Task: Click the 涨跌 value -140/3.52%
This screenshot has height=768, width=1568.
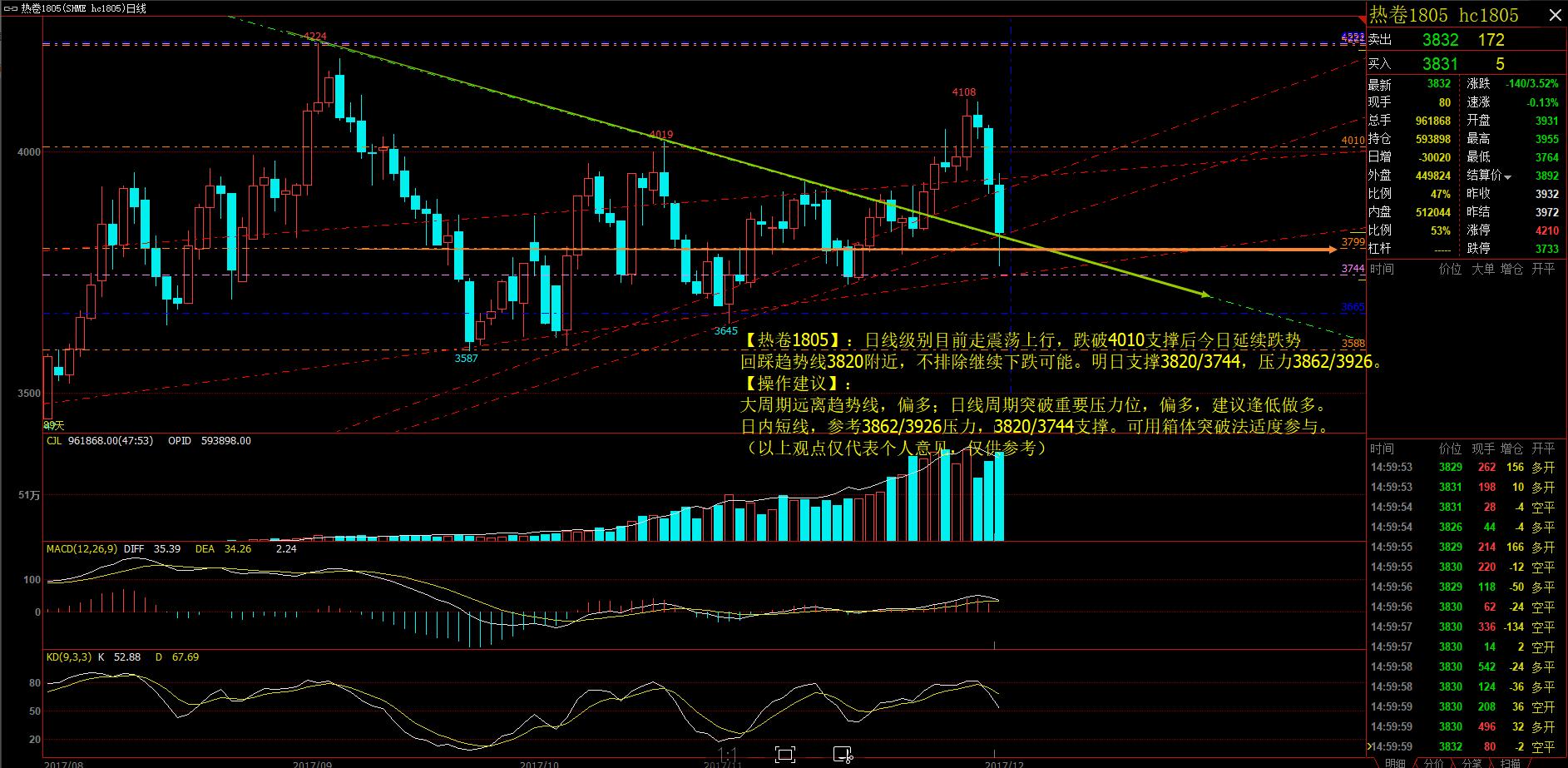Action: point(1531,84)
